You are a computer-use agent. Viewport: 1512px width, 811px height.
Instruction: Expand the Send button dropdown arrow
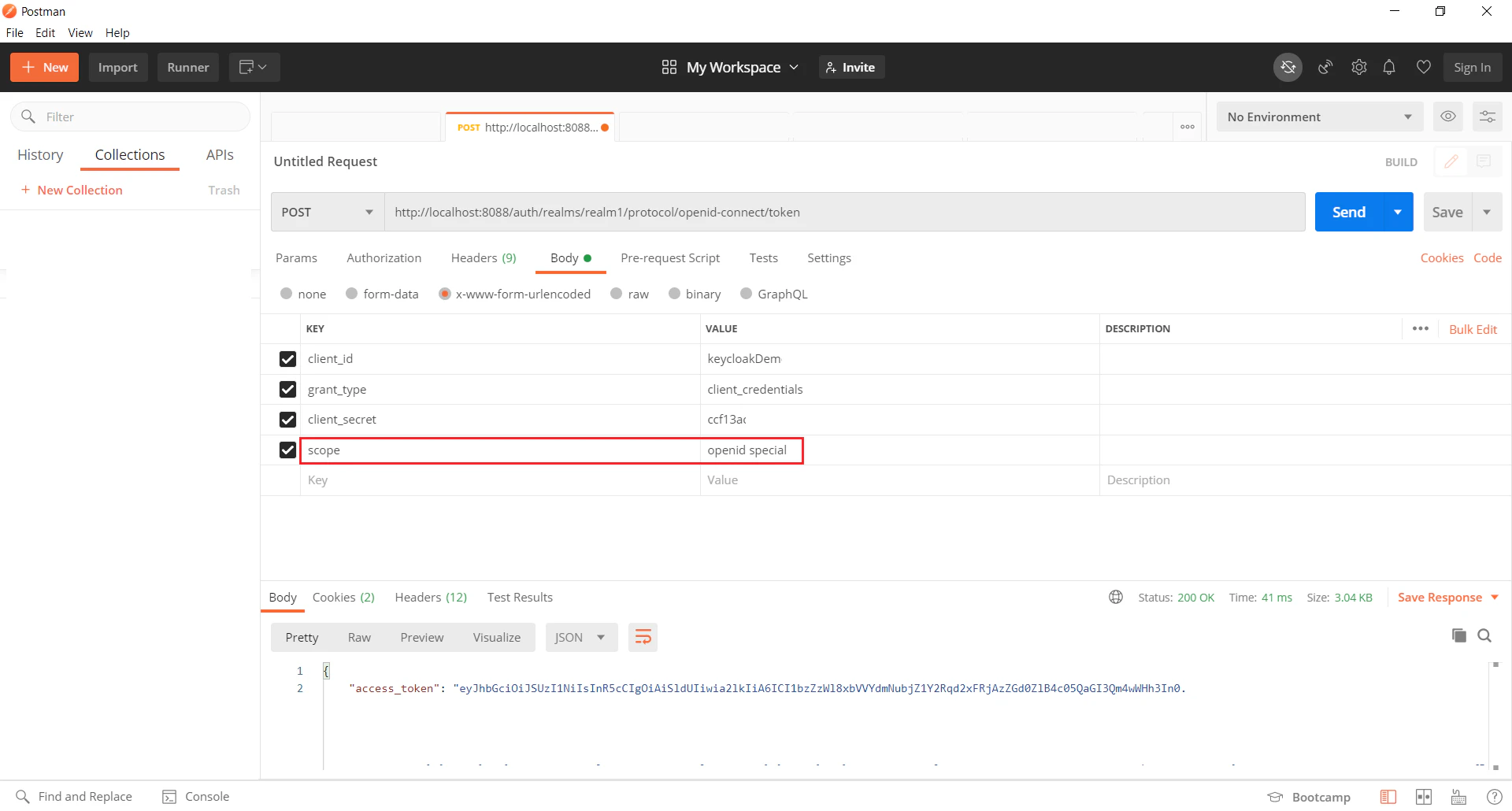coord(1398,212)
